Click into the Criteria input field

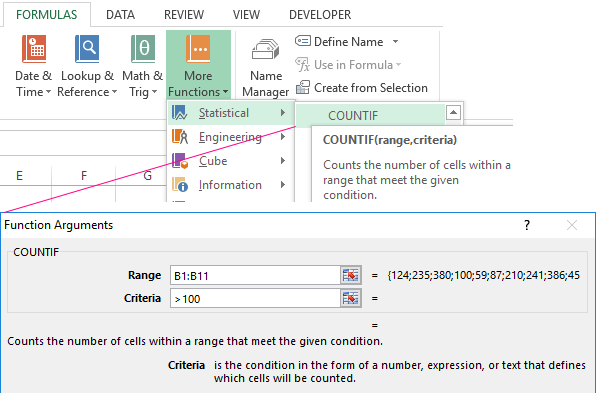255,298
